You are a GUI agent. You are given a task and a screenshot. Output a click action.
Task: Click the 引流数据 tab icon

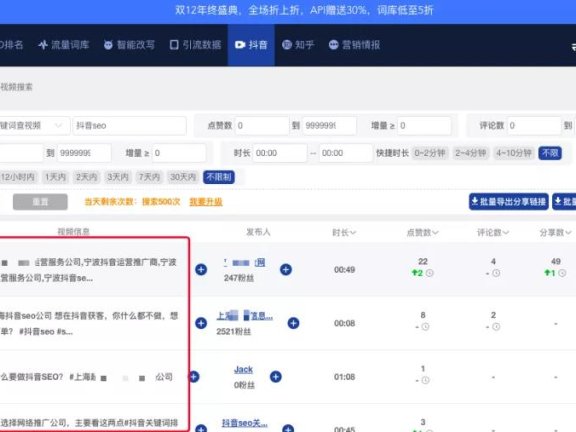174,45
